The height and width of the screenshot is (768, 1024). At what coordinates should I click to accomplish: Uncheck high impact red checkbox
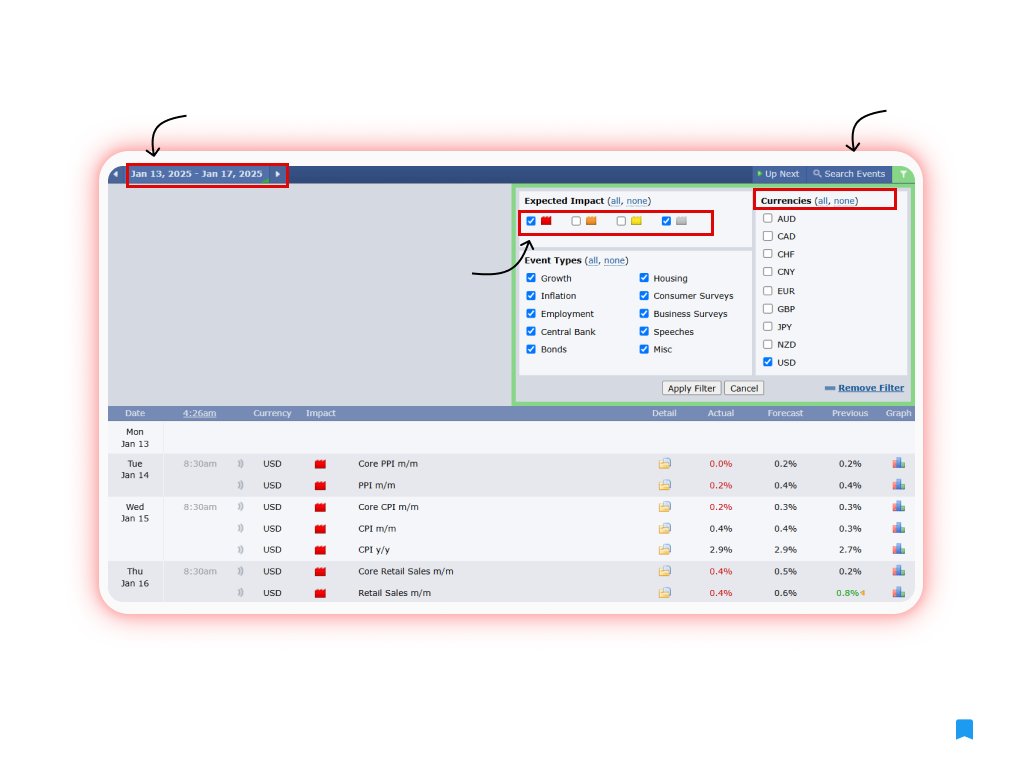[x=531, y=221]
